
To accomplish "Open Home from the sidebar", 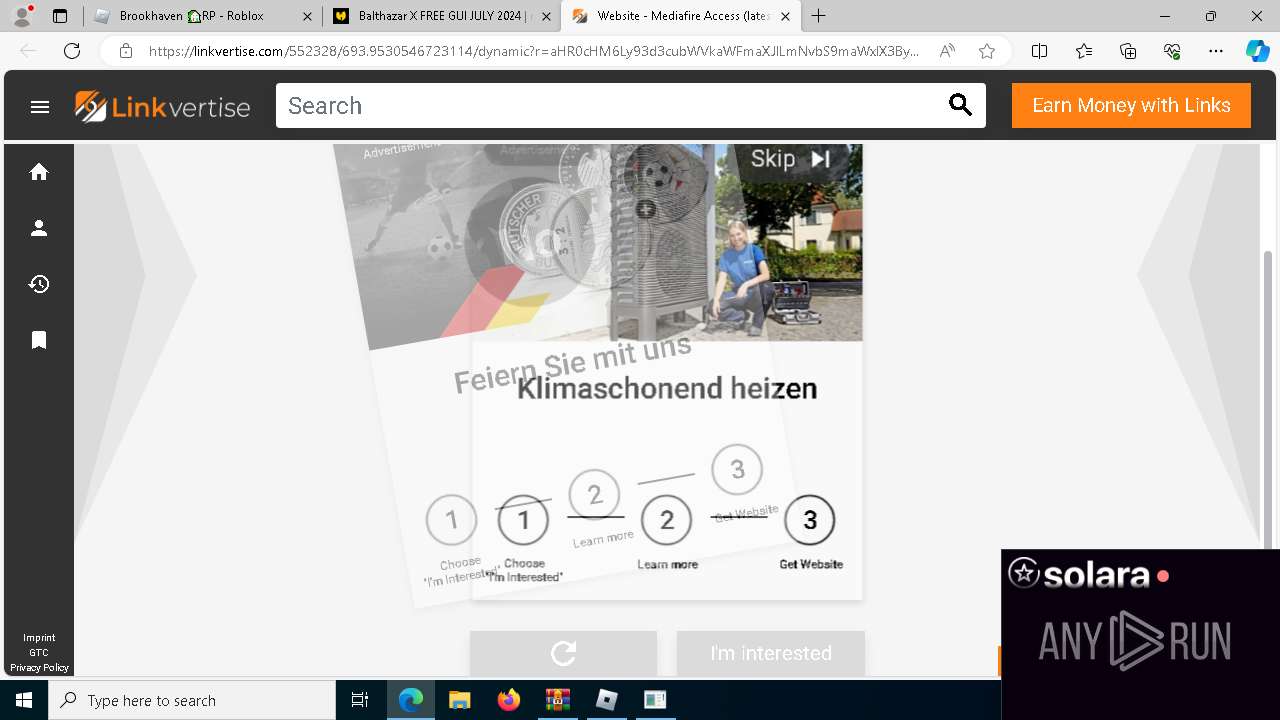I will point(39,172).
